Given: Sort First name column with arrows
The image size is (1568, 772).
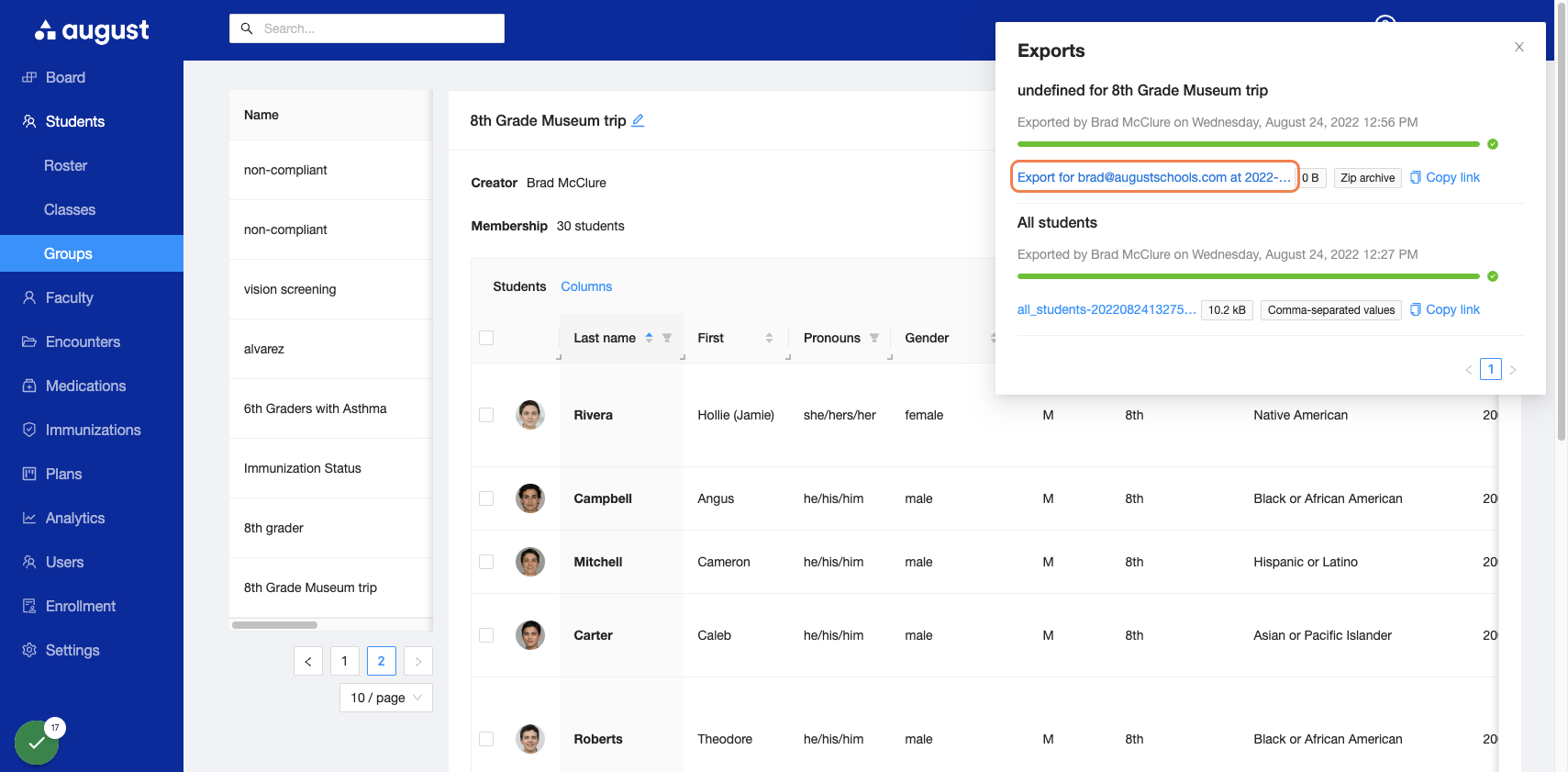Looking at the screenshot, I should 769,338.
